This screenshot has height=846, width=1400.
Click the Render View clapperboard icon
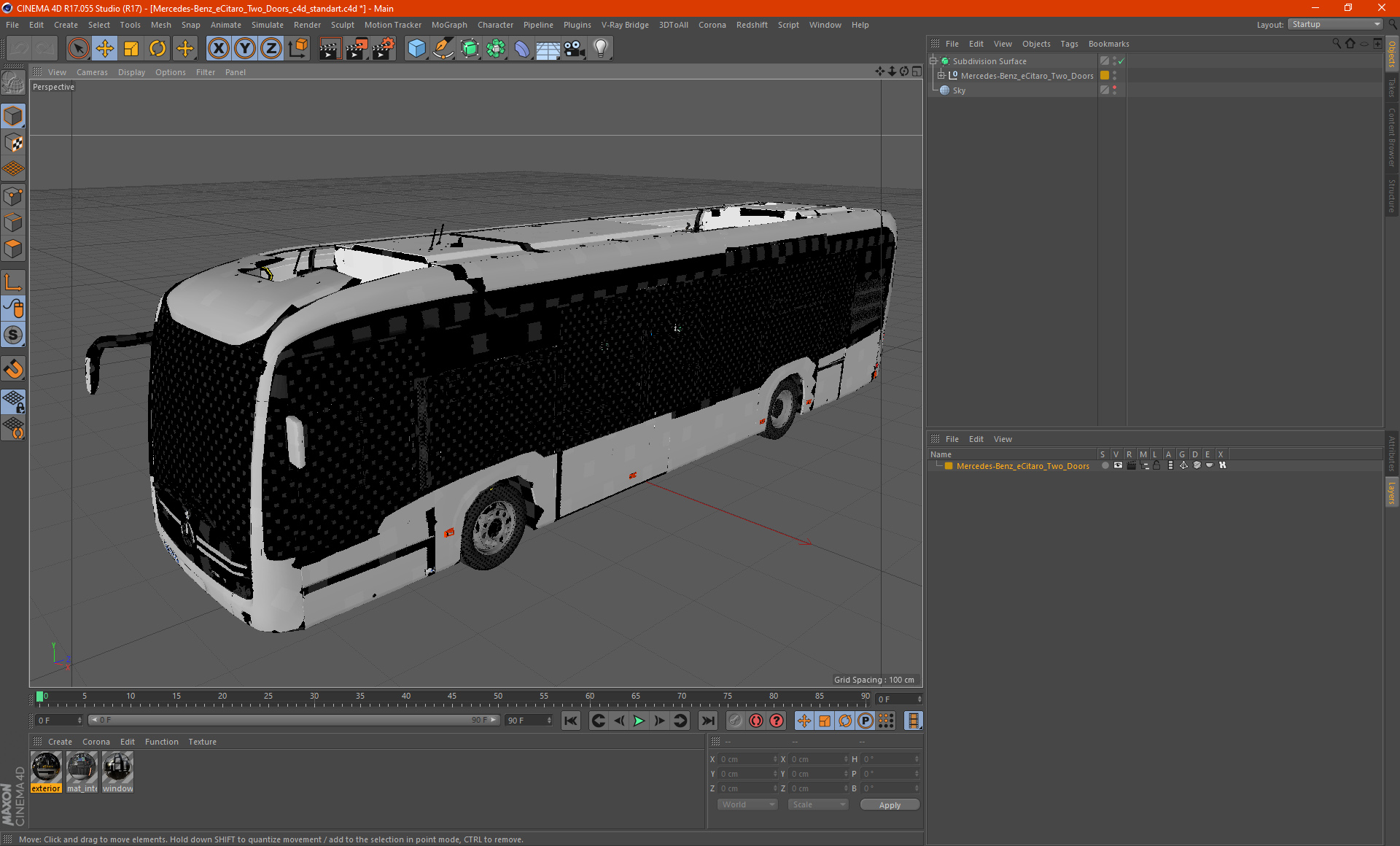tap(330, 49)
